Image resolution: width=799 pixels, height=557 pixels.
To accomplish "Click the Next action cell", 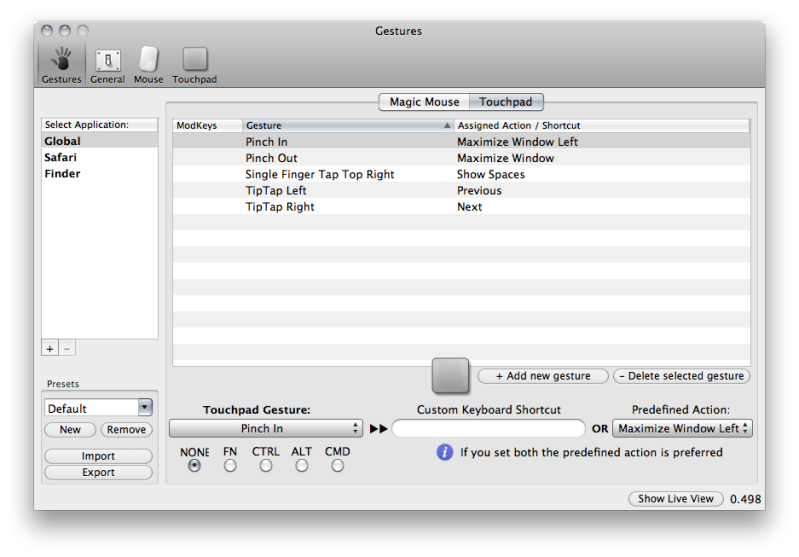I will coord(469,207).
